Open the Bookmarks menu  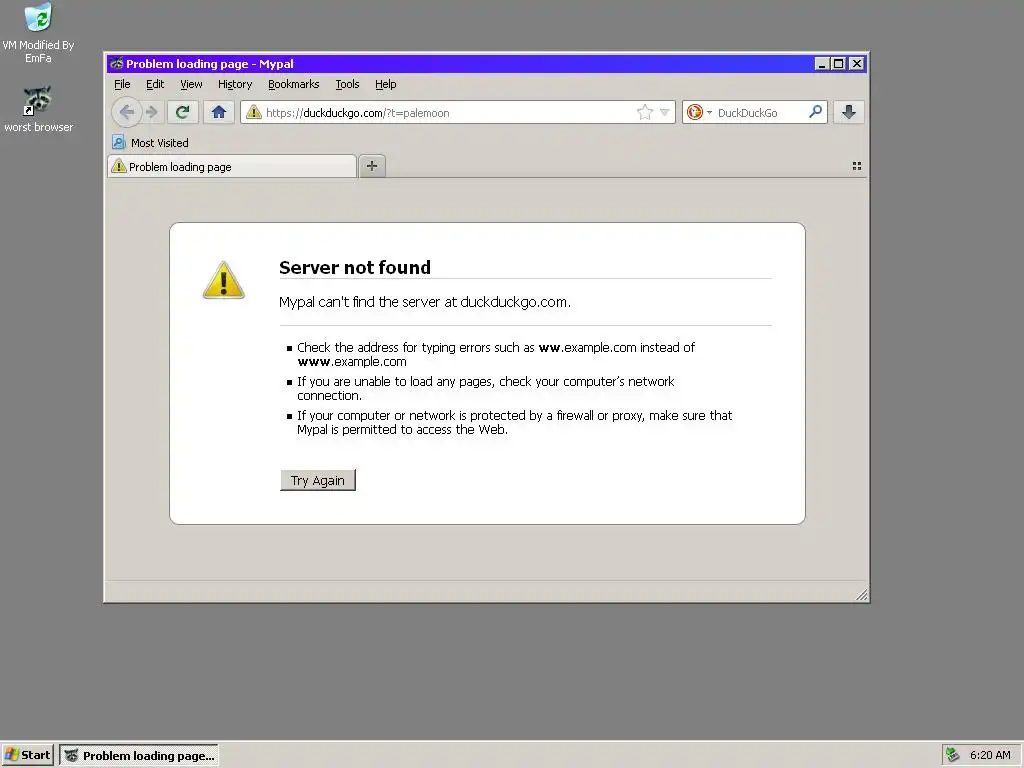[293, 84]
